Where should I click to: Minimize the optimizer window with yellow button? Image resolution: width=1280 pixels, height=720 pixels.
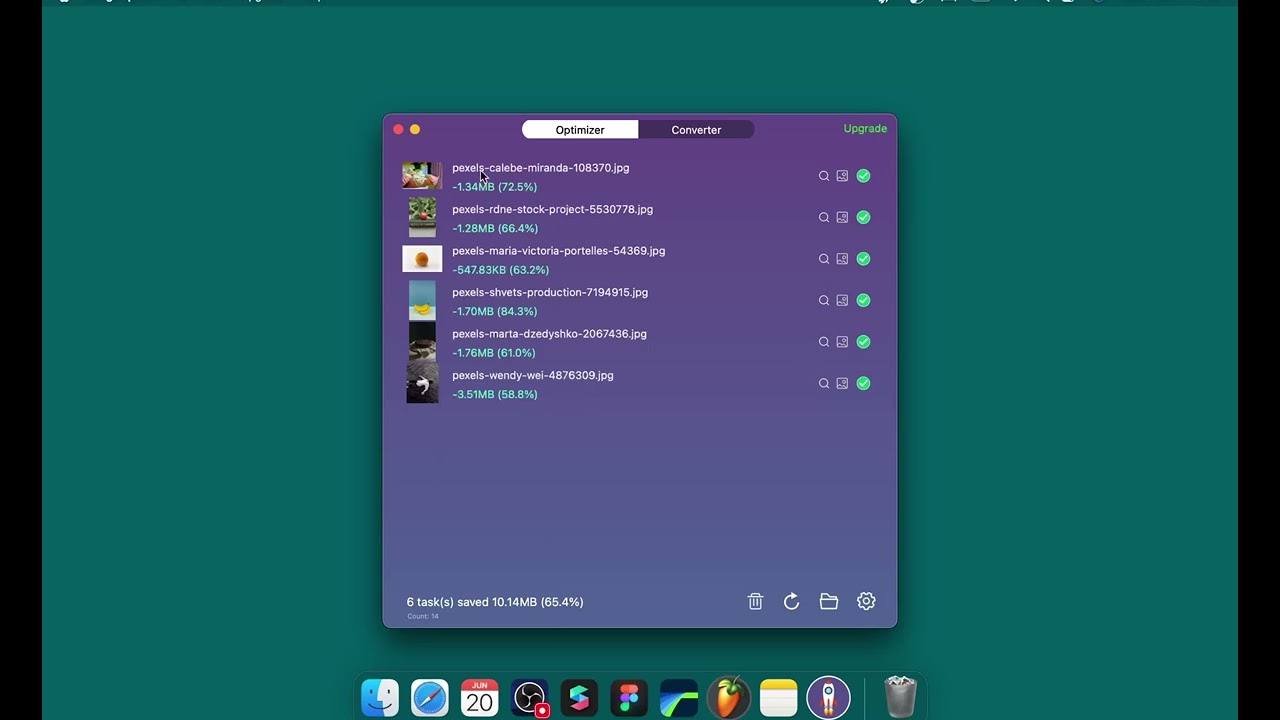coord(415,129)
